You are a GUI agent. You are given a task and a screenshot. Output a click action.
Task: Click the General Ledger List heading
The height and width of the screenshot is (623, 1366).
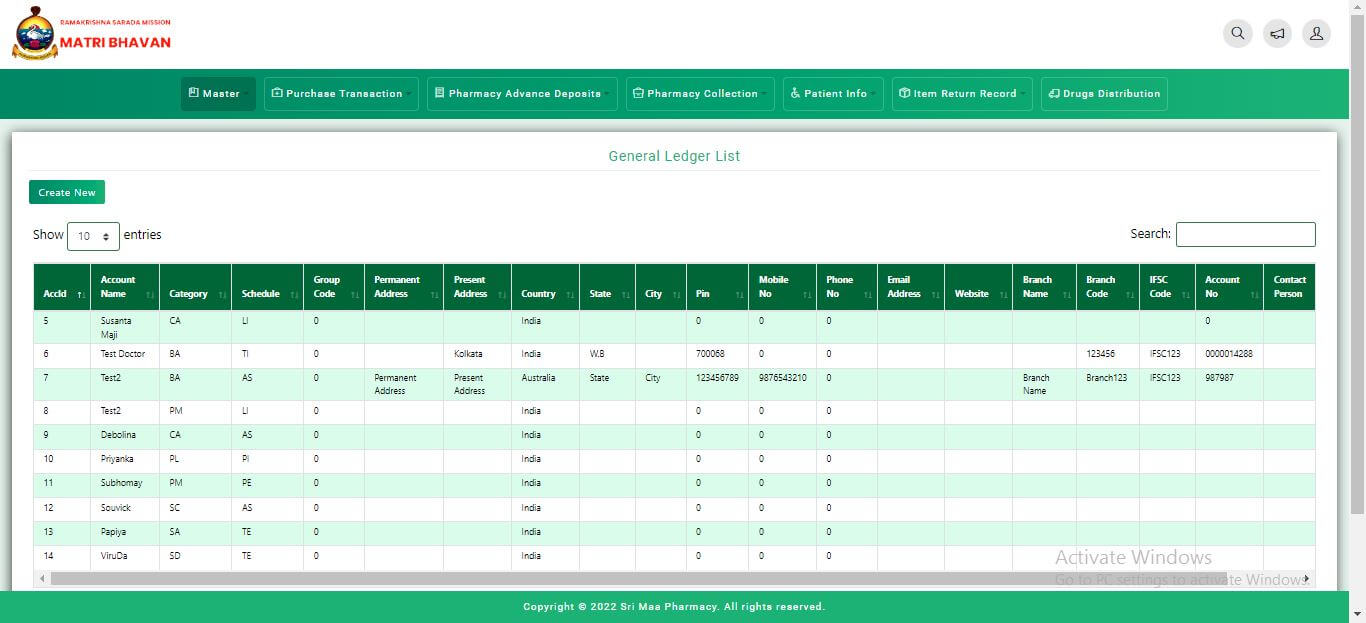click(x=674, y=156)
